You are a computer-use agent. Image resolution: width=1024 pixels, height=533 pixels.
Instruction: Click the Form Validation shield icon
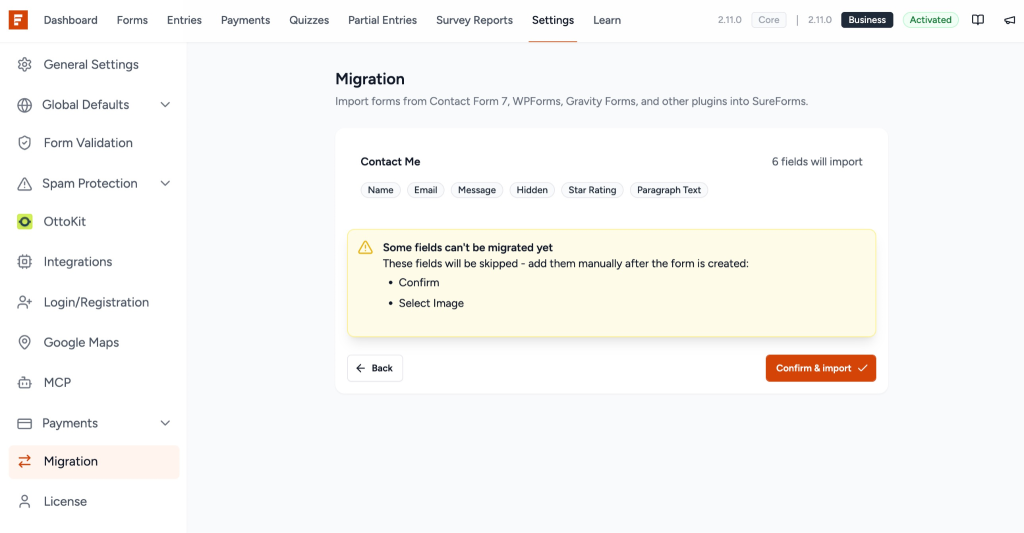tap(25, 143)
